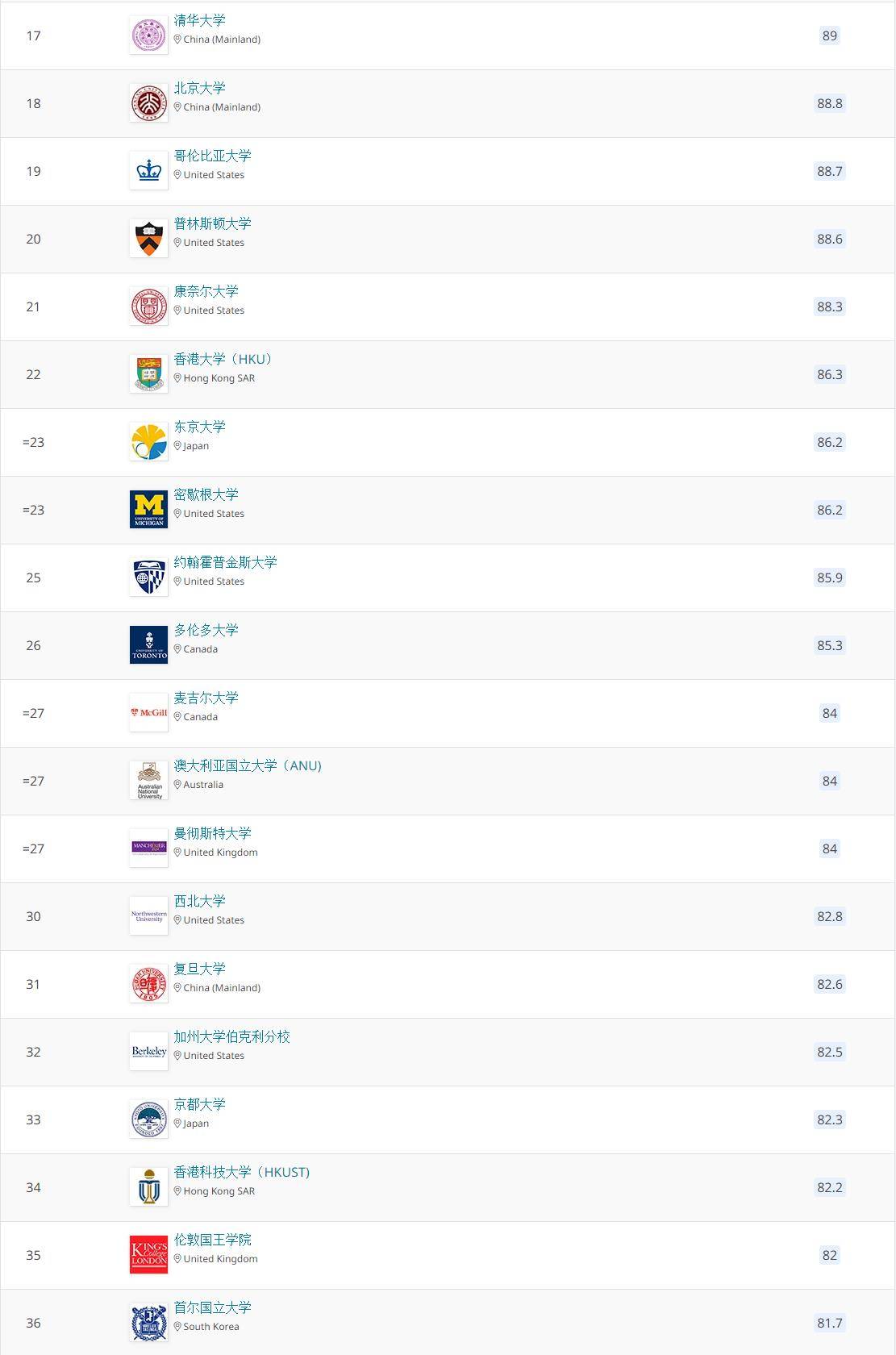The image size is (896, 1355).
Task: Open the 香港科技大学（HKUST）link
Action: (242, 1172)
